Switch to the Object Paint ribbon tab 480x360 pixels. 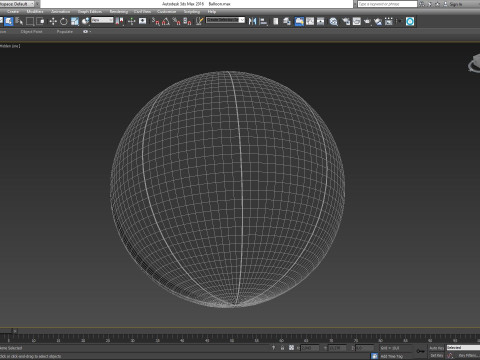32,32
